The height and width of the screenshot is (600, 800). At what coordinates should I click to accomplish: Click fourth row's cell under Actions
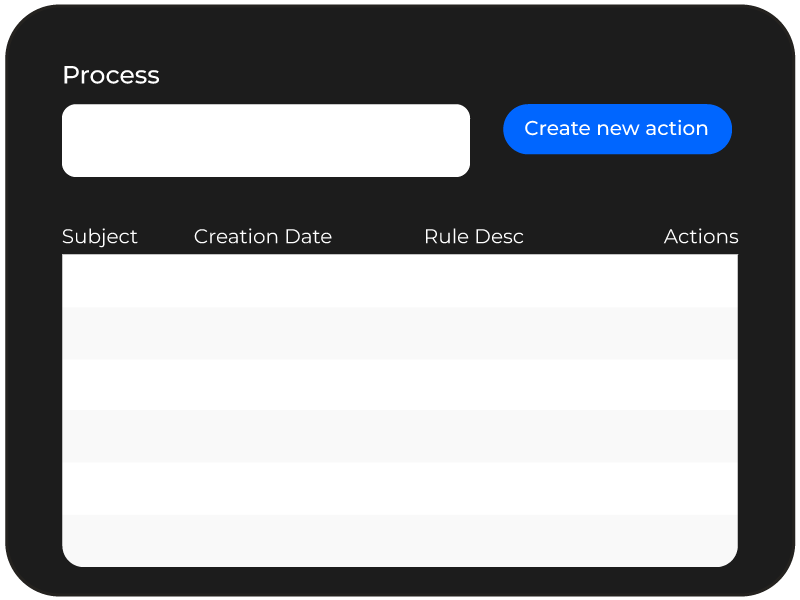point(701,437)
